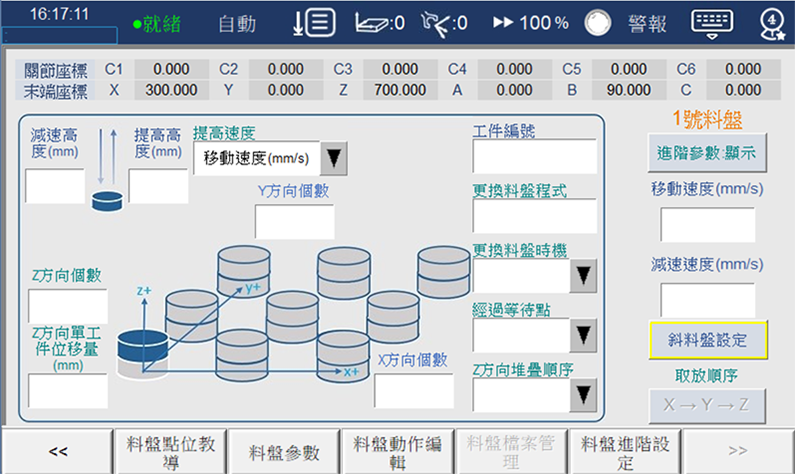The image size is (795, 474).
Task: Open the 警報 alarm view
Action: click(x=647, y=24)
